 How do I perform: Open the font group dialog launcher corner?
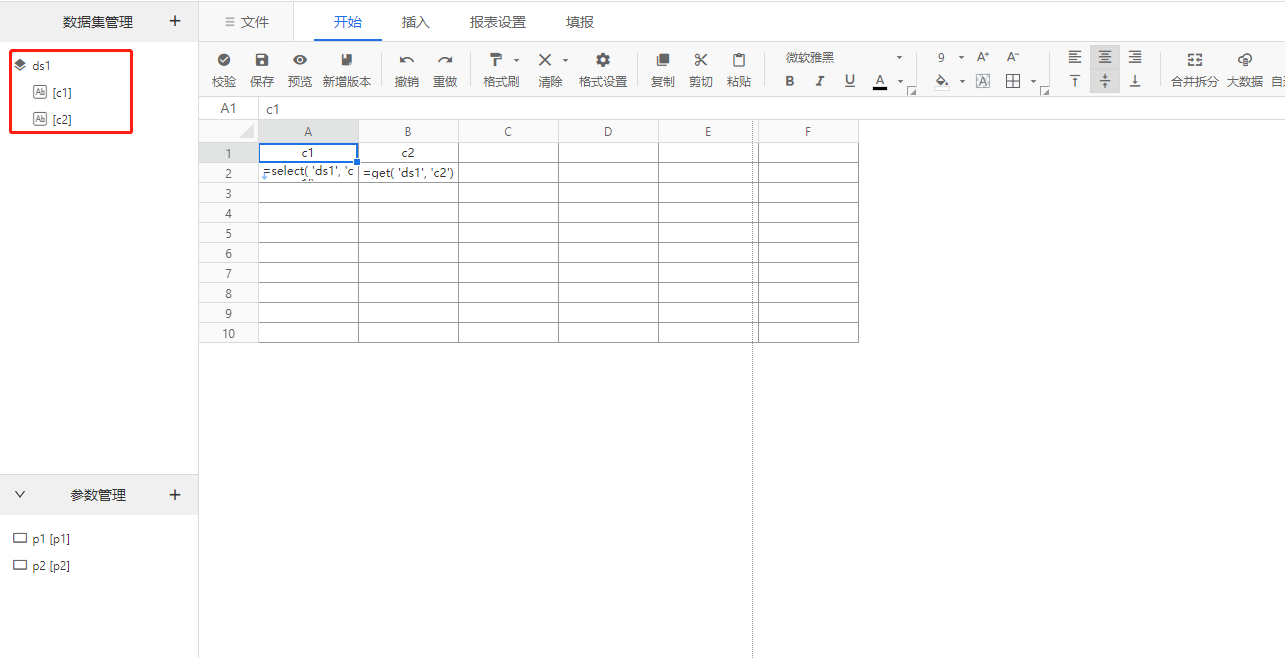[911, 91]
